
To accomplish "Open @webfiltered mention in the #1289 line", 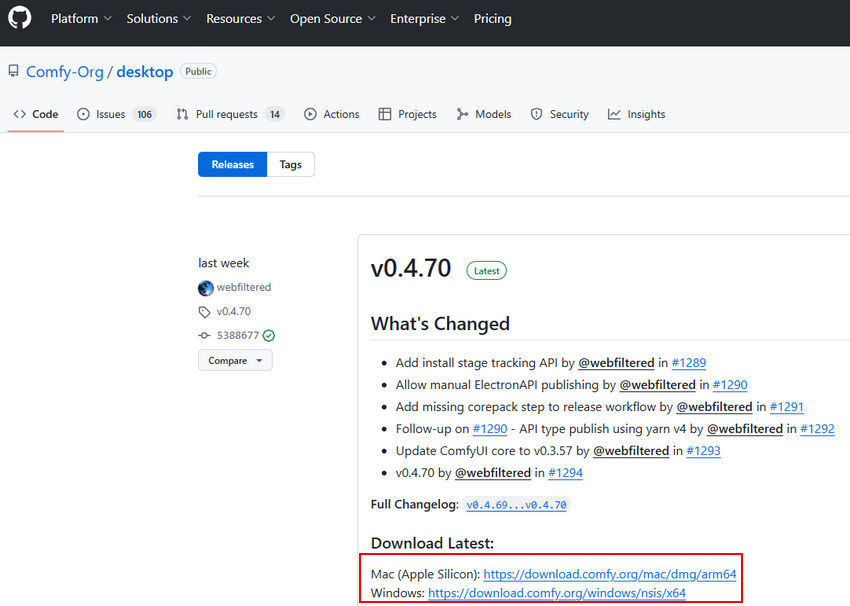I will pyautogui.click(x=616, y=363).
